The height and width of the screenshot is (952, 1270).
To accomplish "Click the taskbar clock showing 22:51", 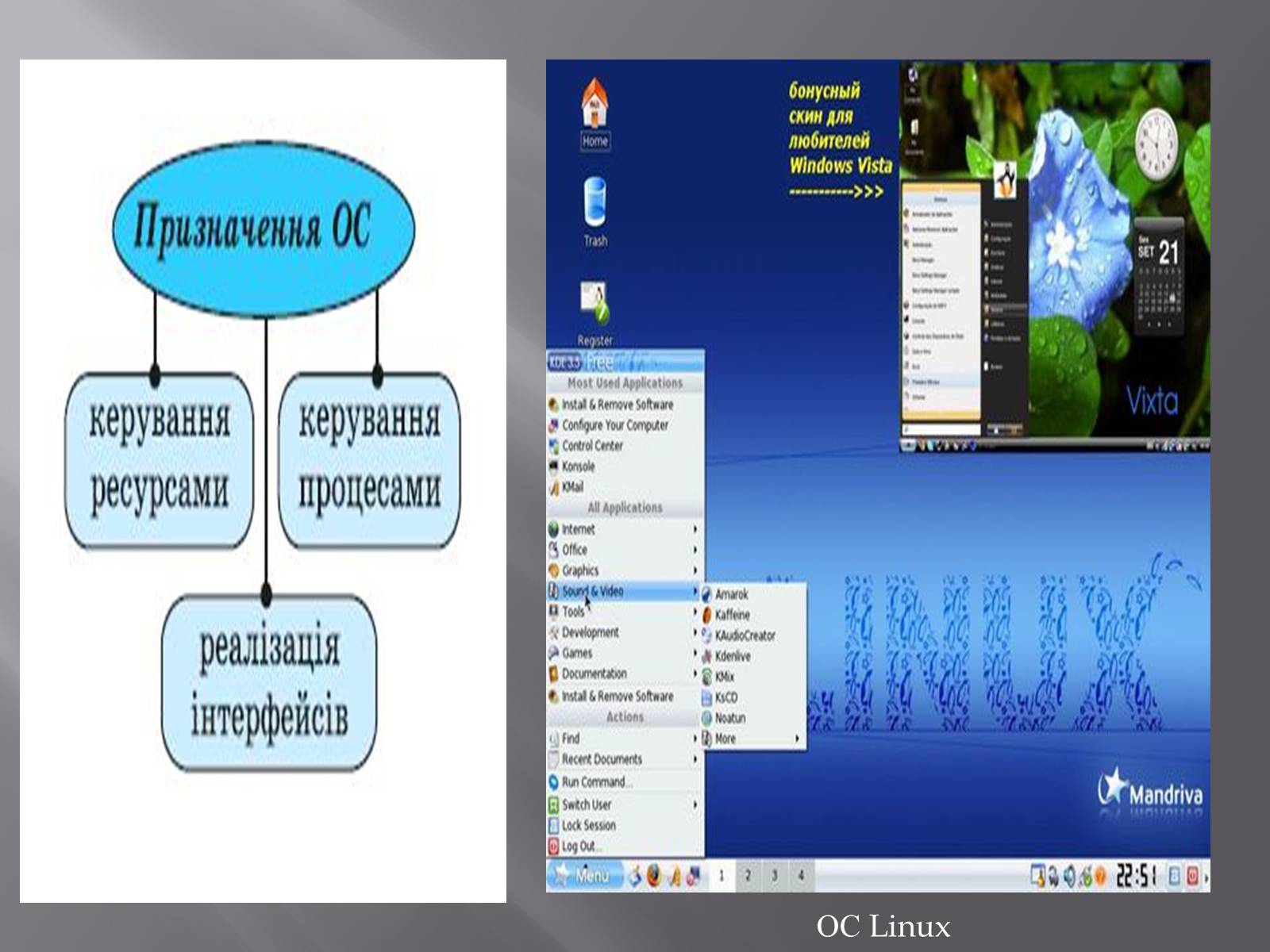I will tap(1136, 876).
